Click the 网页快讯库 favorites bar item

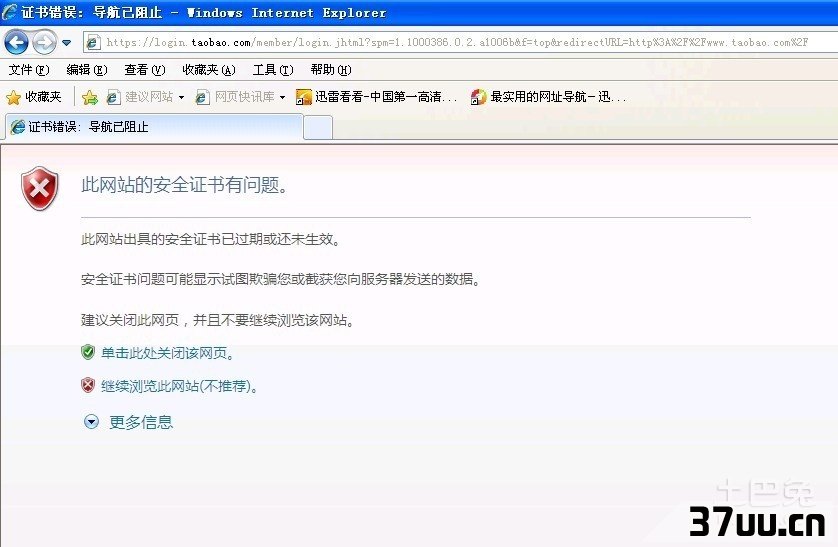tap(235, 97)
